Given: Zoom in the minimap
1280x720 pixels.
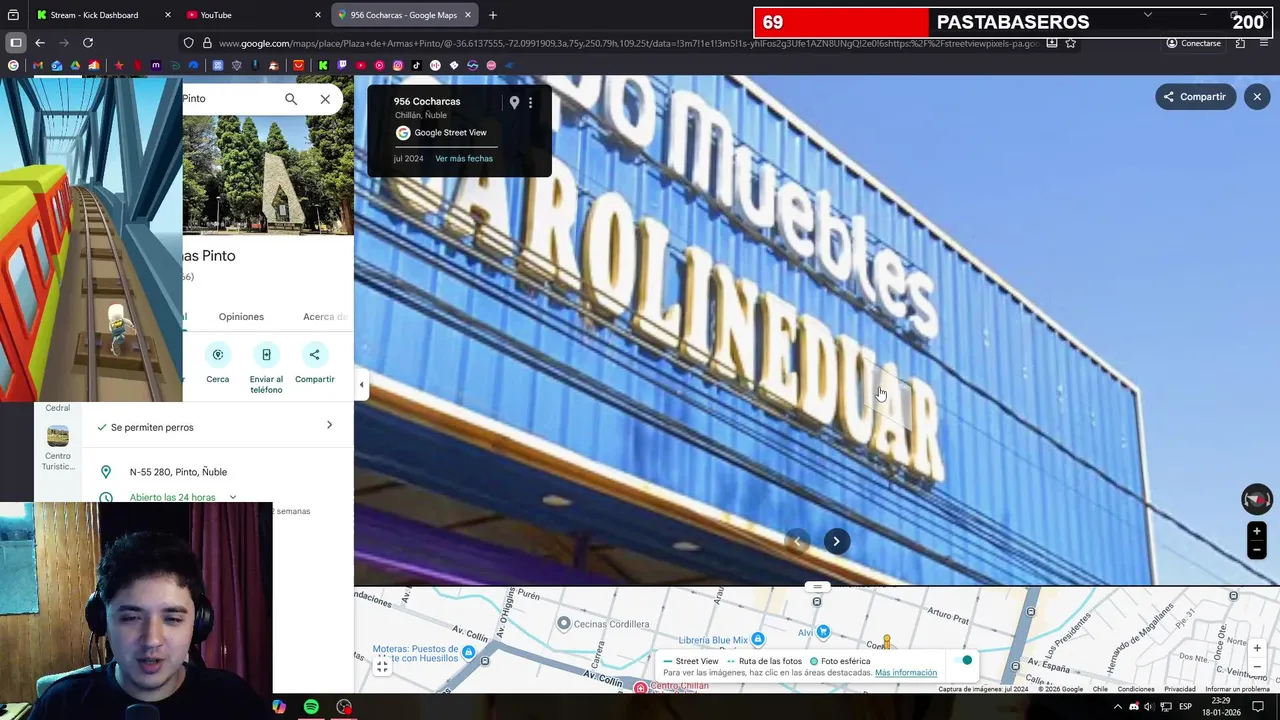Looking at the screenshot, I should (1257, 648).
